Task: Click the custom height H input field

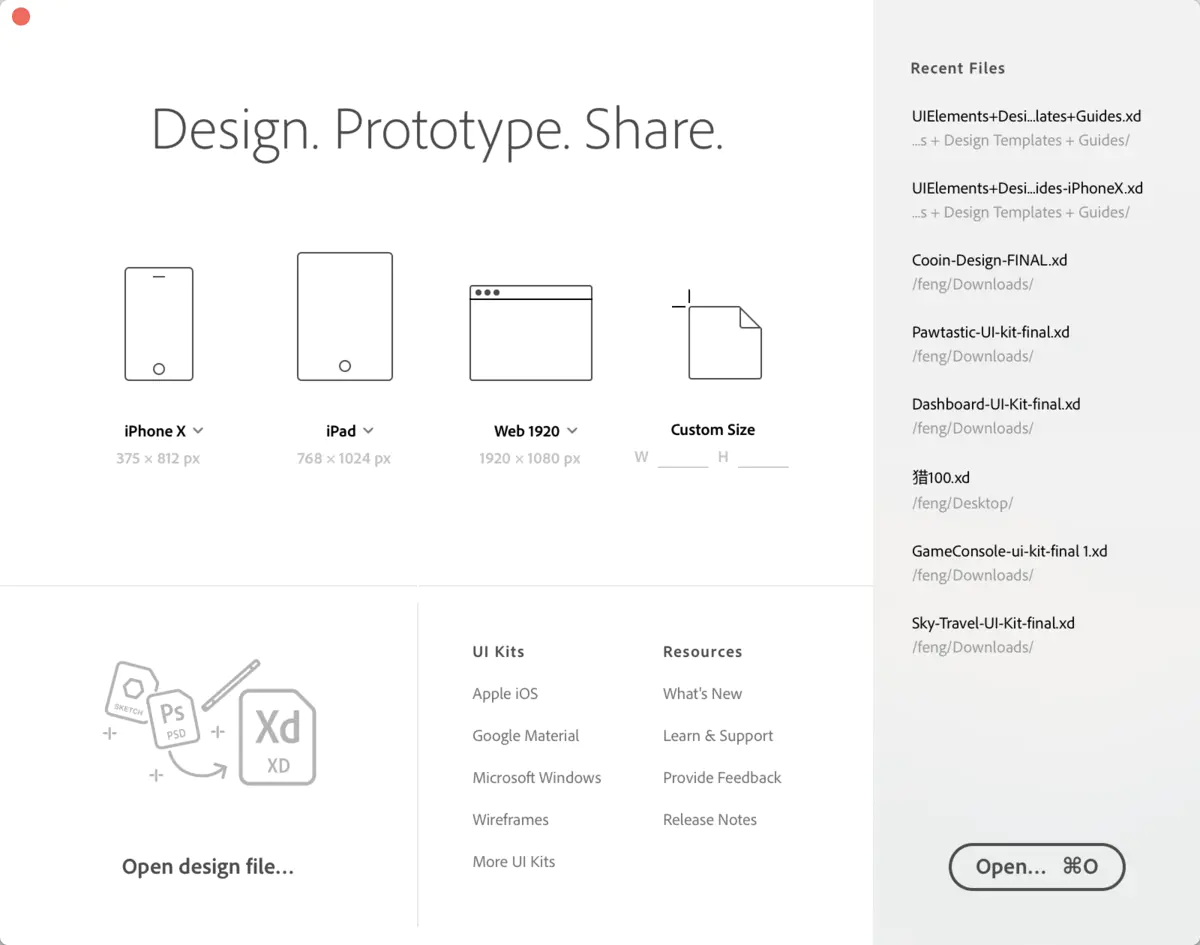Action: pos(763,458)
